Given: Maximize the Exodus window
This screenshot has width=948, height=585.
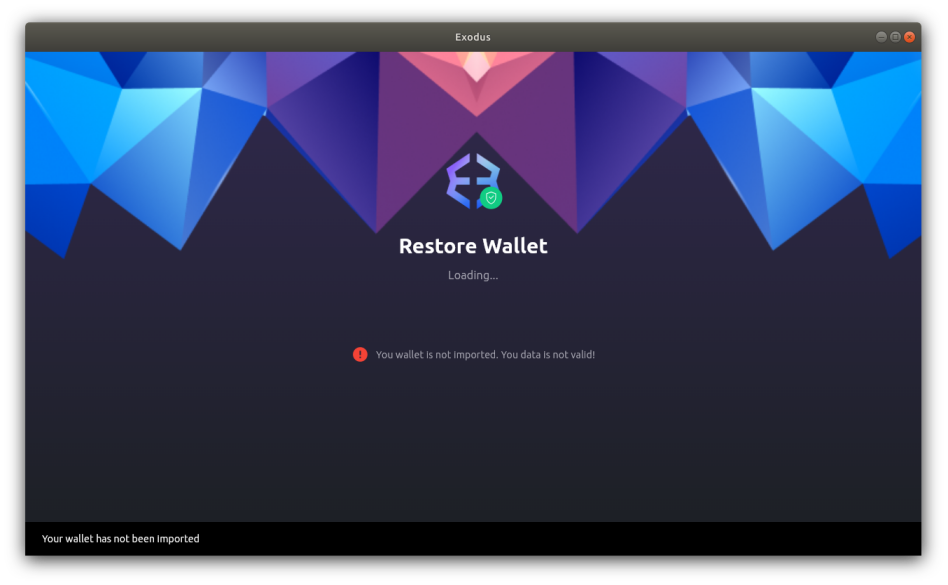Looking at the screenshot, I should pos(895,37).
